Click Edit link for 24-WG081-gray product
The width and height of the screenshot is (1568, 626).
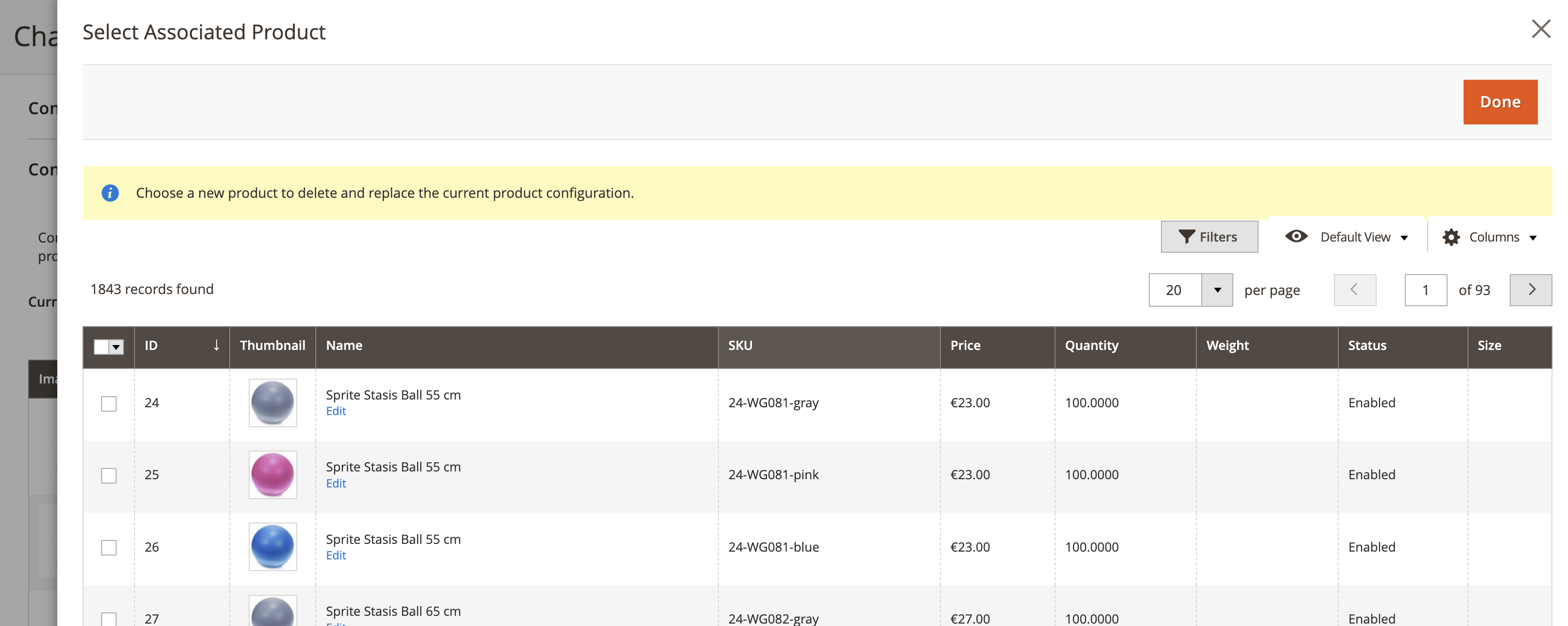click(336, 411)
